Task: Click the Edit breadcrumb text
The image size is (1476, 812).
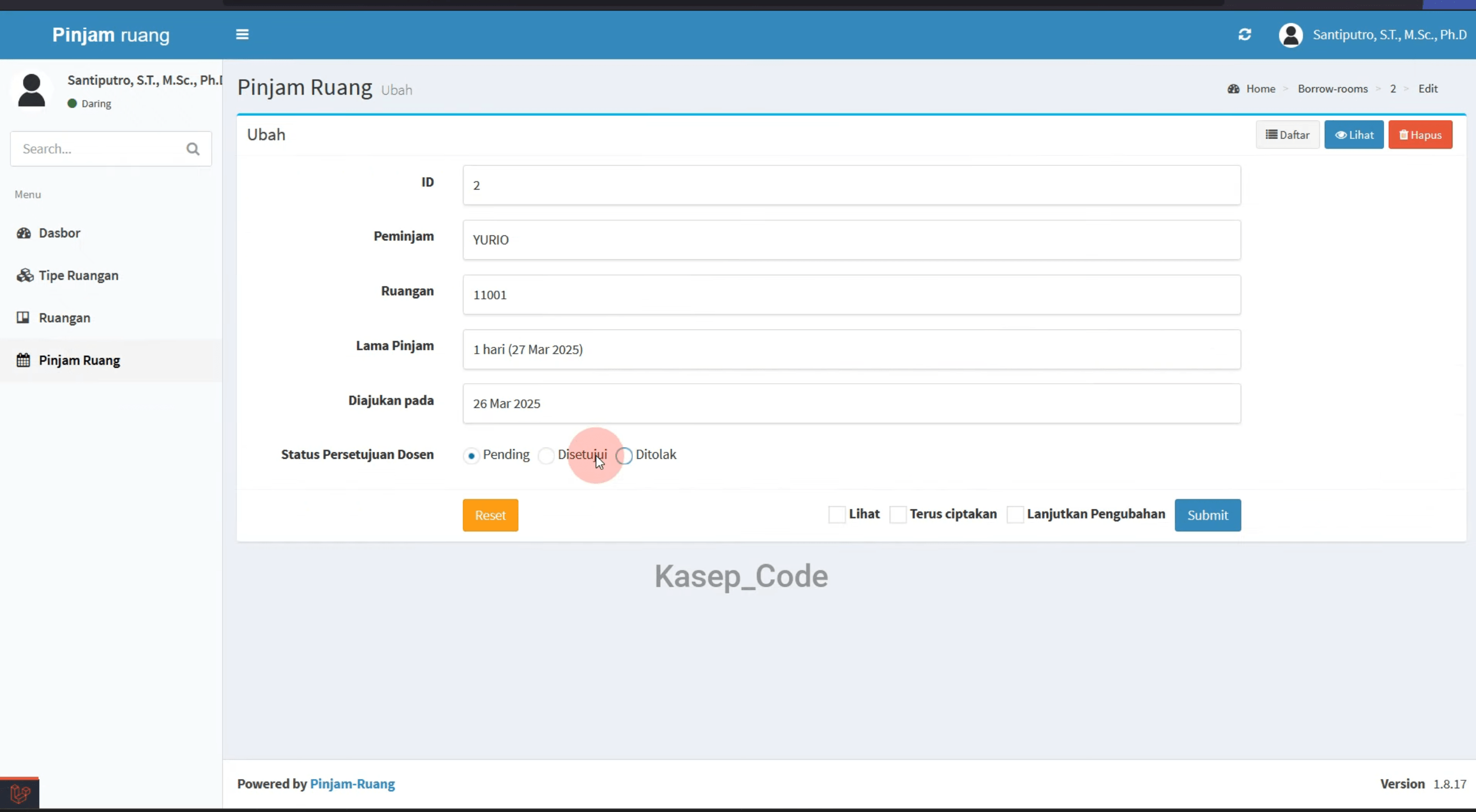Action: (1427, 88)
